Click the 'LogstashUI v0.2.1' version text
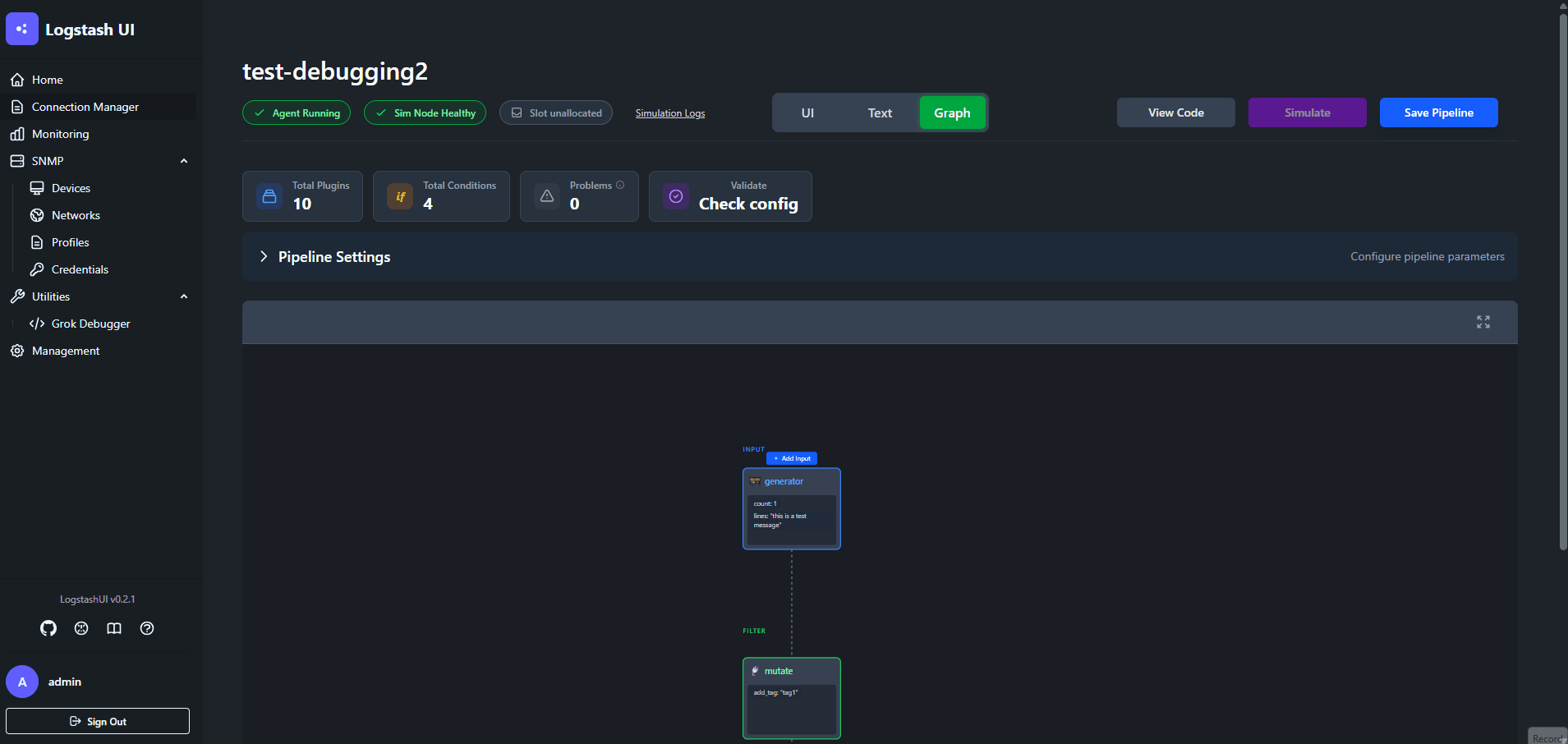The height and width of the screenshot is (744, 1568). coord(98,599)
